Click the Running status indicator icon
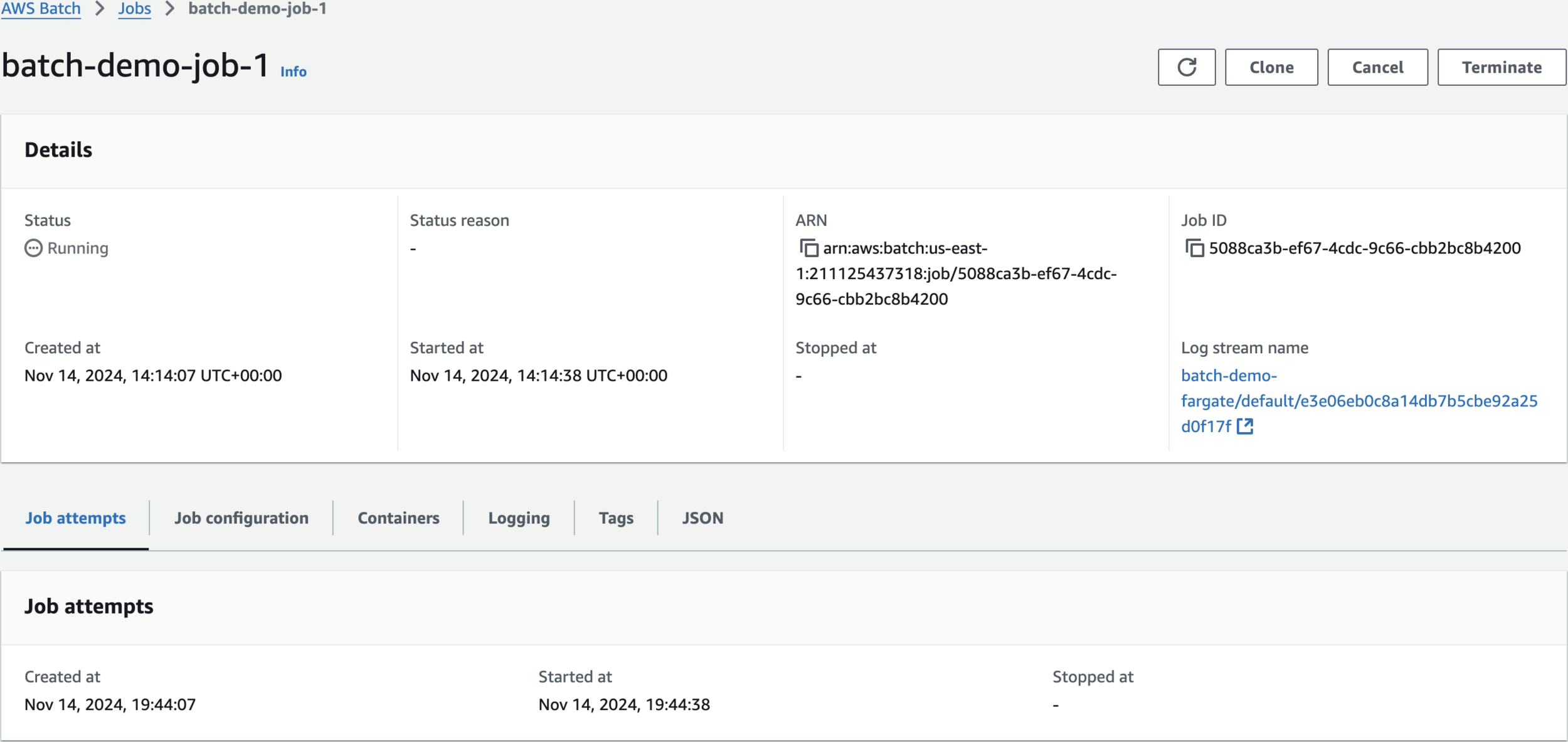 [x=33, y=248]
